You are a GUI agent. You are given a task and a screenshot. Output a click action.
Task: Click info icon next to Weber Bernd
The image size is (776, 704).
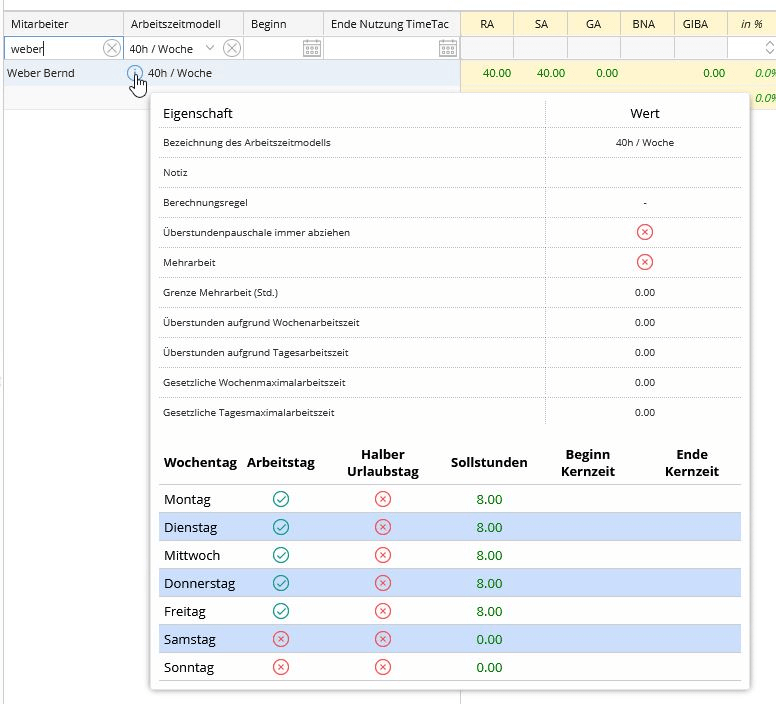pos(135,73)
